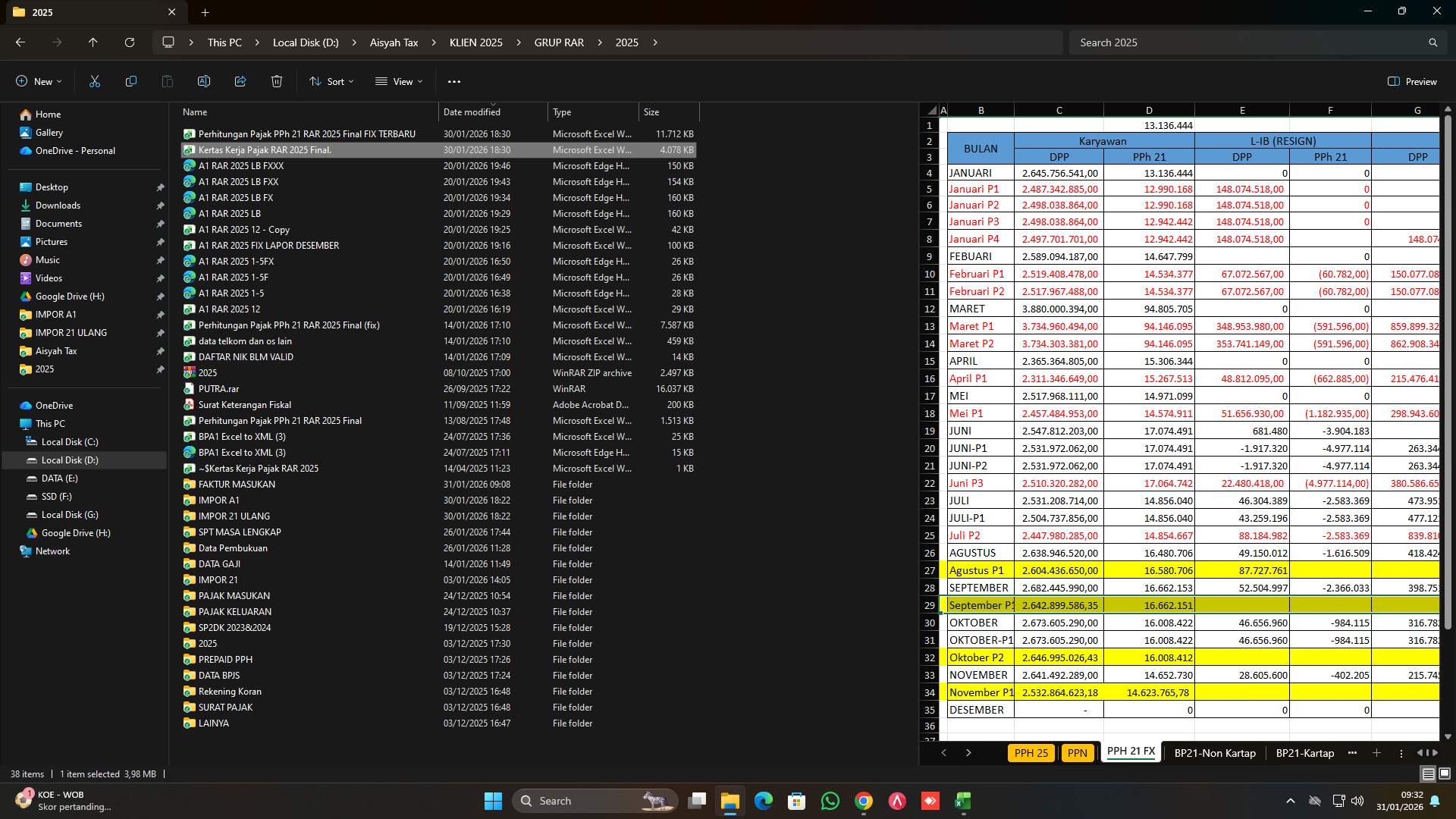Add a new worksheet with the plus icon
Image resolution: width=1456 pixels, height=819 pixels.
1376,753
